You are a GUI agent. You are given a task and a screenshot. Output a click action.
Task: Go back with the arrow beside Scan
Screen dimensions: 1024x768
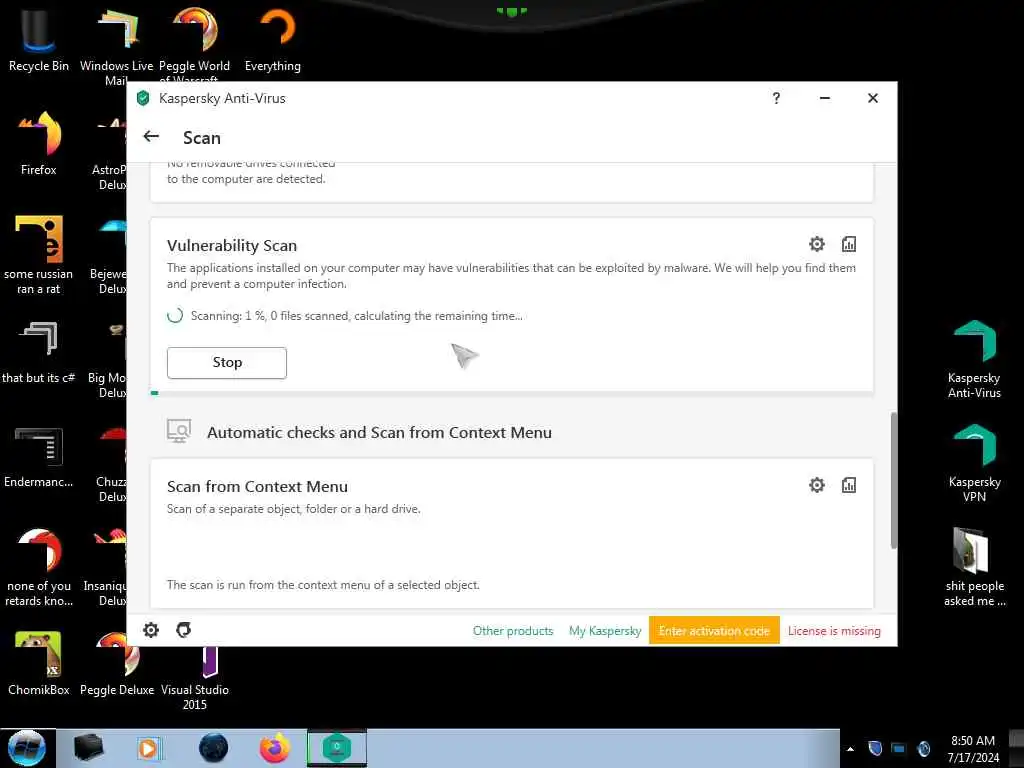[x=151, y=136]
